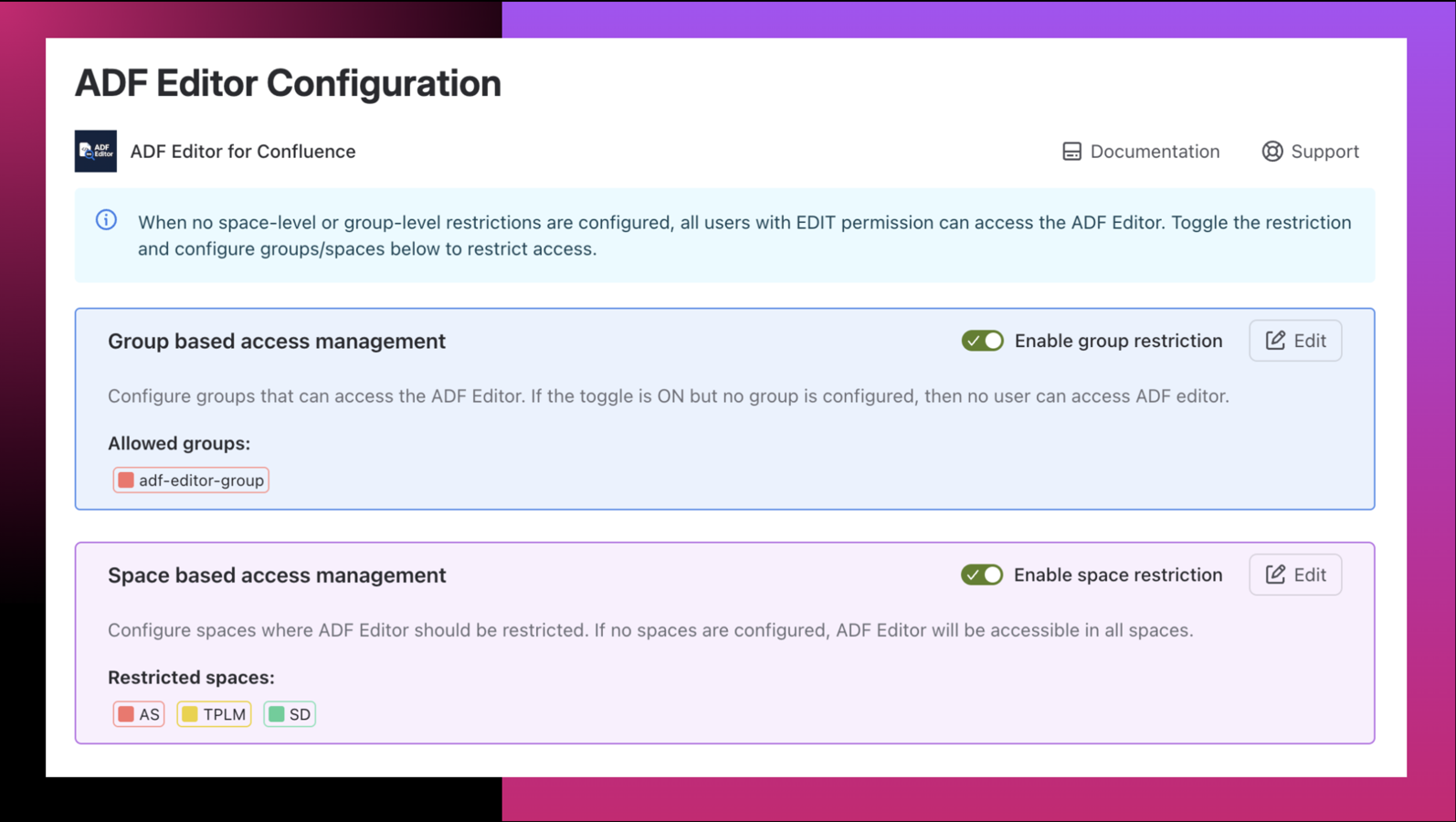This screenshot has width=1456, height=822.
Task: Click the Documentation book icon
Action: point(1071,152)
